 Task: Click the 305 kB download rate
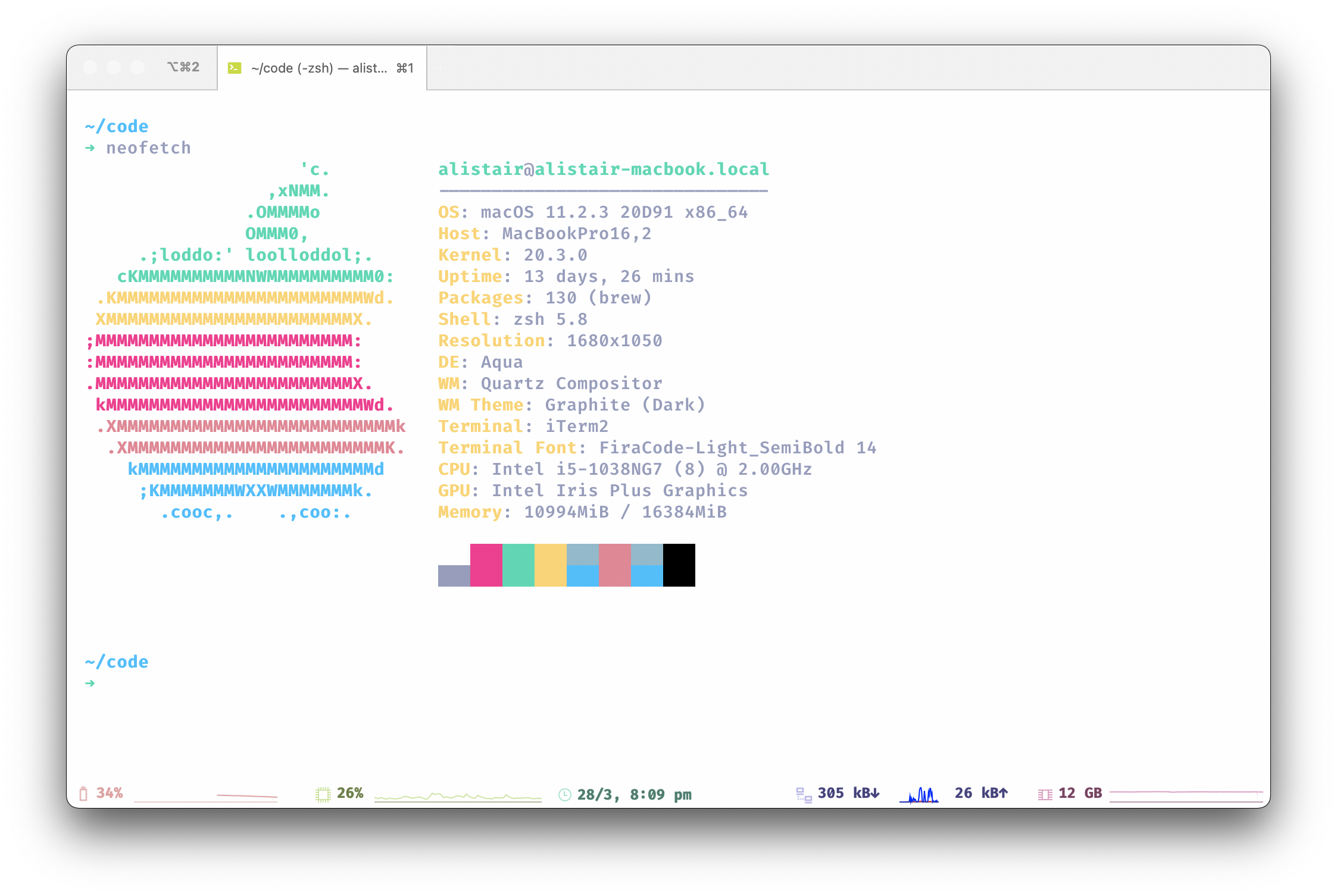(x=848, y=793)
